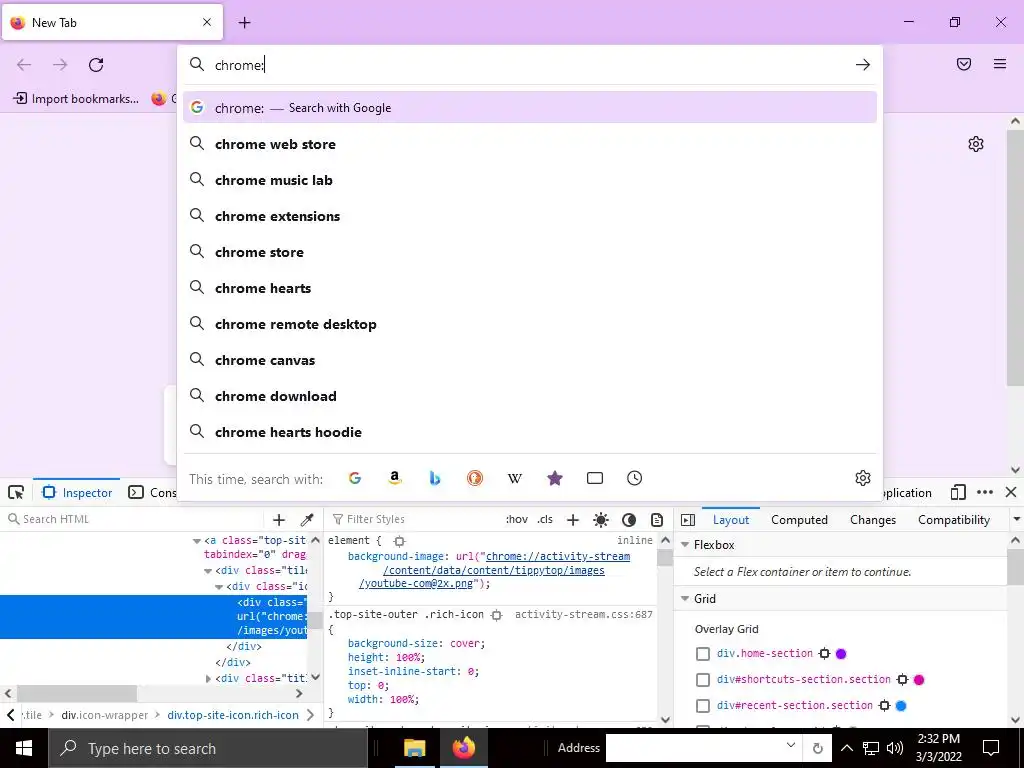Click the Go arrow in the address bar
Viewport: 1024px width, 768px height.
pos(863,65)
